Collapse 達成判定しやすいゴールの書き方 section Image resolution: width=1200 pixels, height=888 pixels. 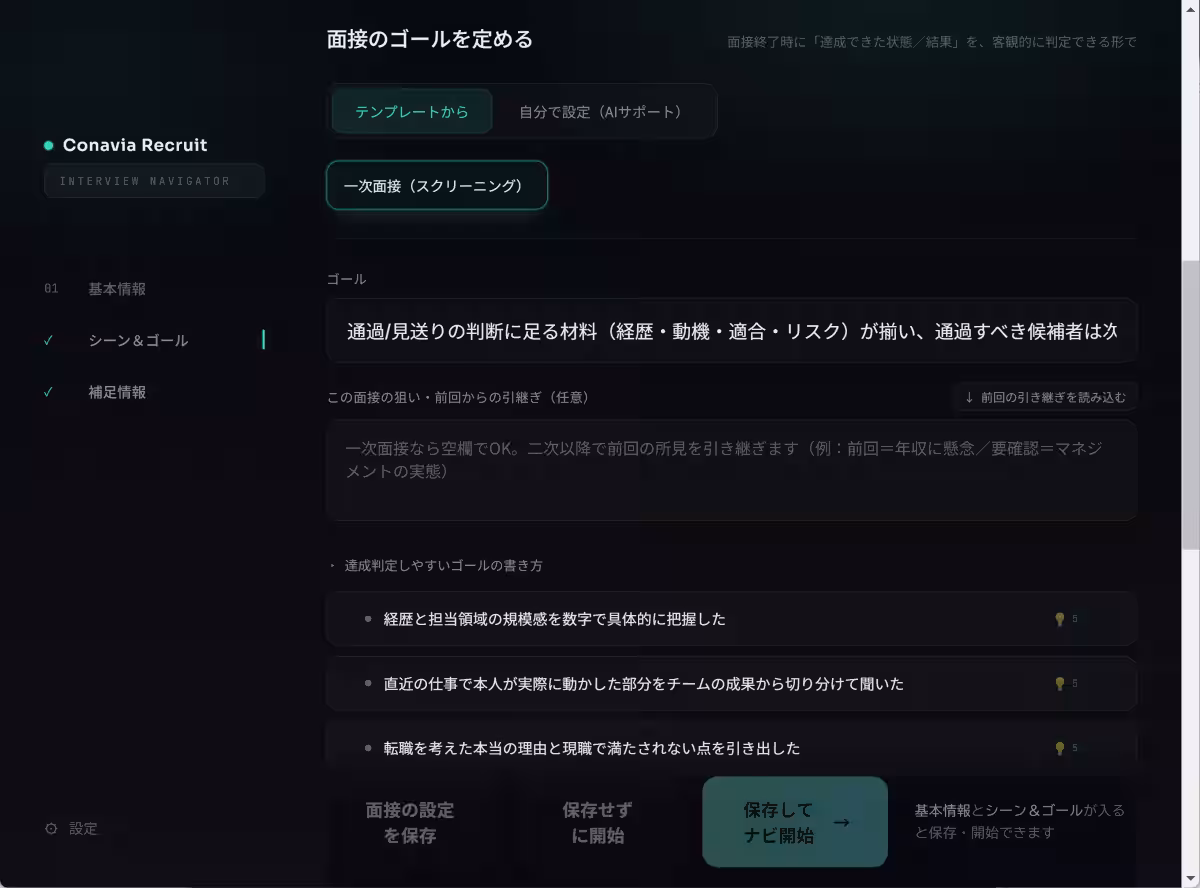pos(436,566)
